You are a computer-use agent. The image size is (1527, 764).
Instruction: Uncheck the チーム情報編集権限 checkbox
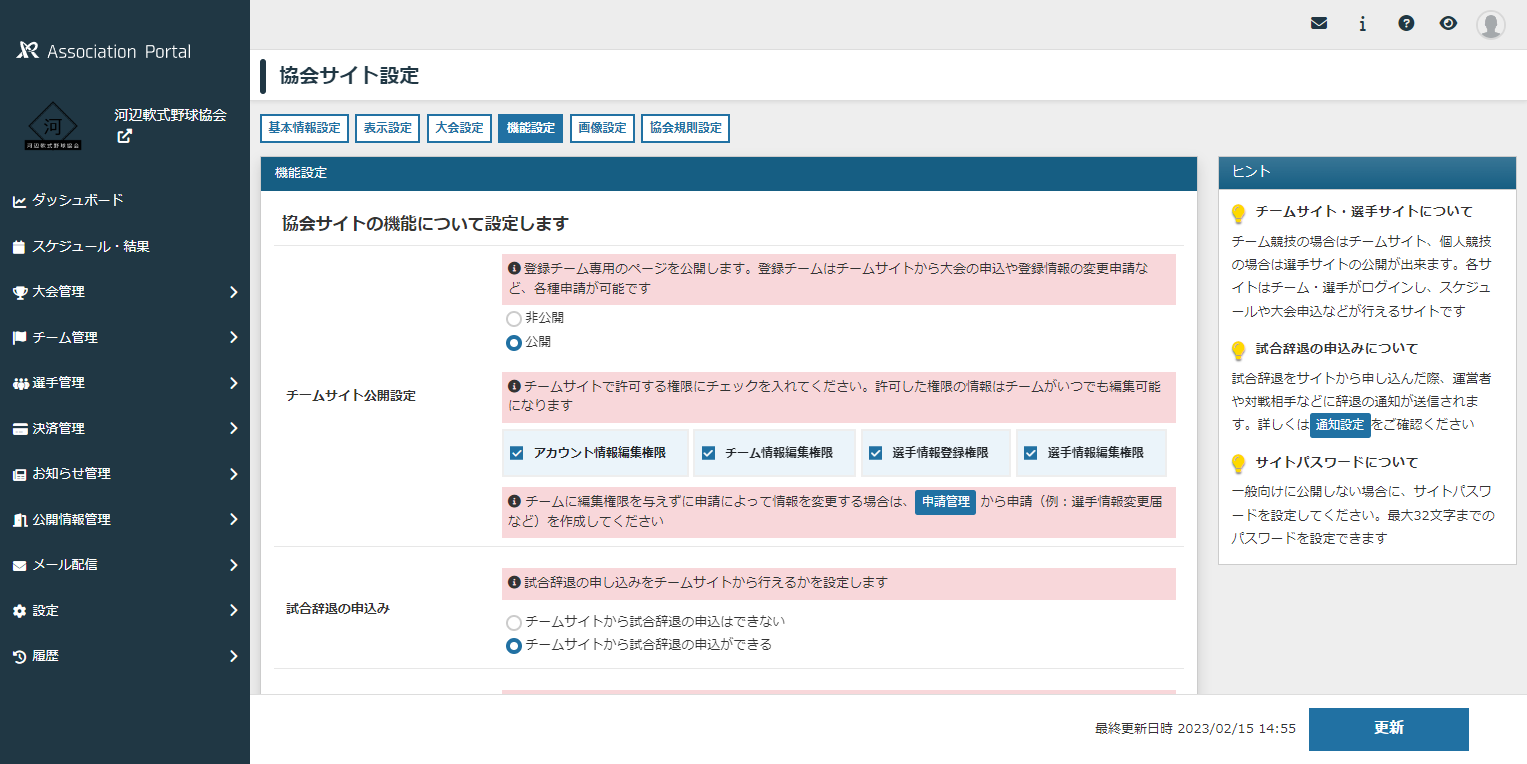709,452
